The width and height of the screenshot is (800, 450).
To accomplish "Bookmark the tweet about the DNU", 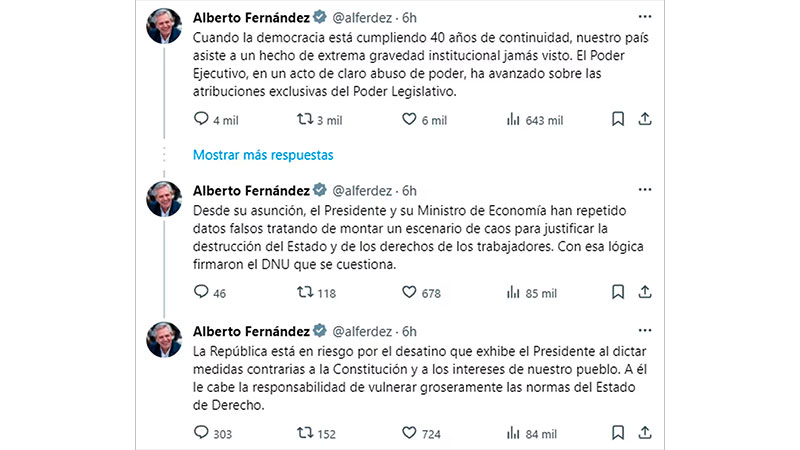I will (617, 292).
